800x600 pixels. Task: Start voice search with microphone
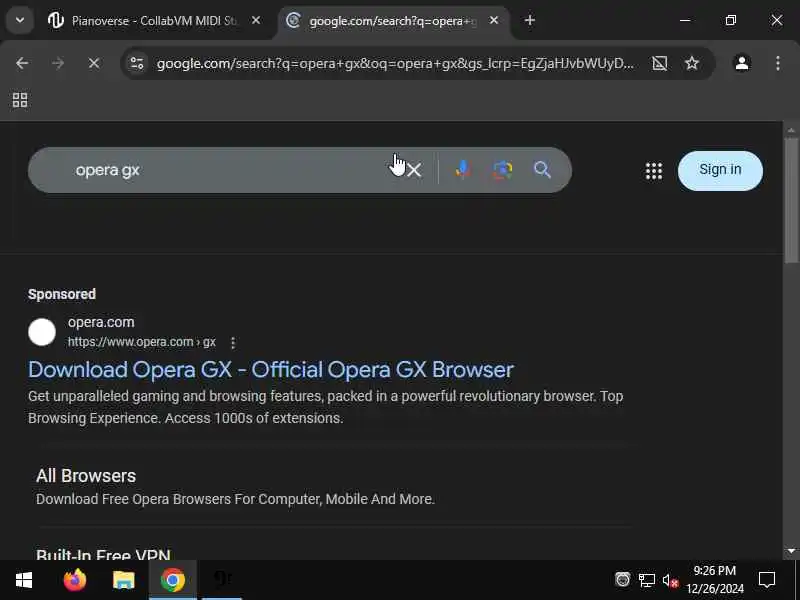(463, 169)
